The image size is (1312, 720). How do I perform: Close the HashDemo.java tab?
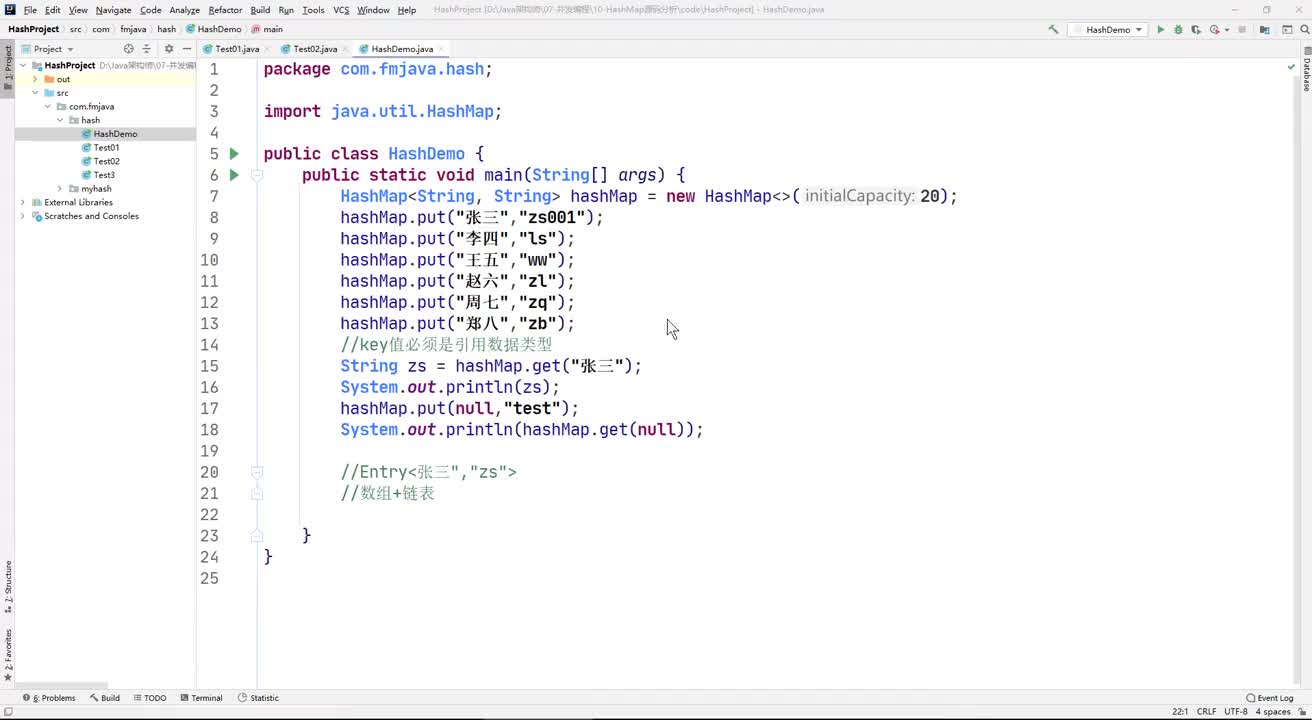pyautogui.click(x=441, y=49)
